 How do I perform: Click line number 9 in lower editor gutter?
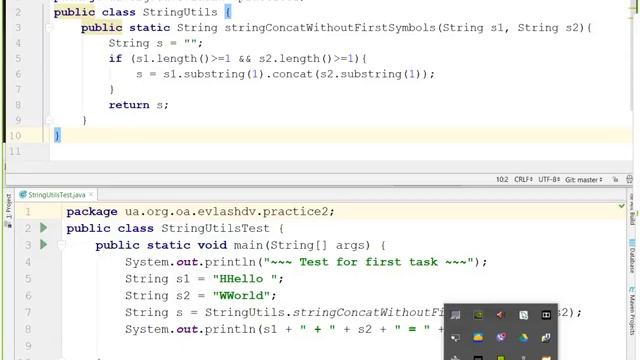(x=28, y=346)
